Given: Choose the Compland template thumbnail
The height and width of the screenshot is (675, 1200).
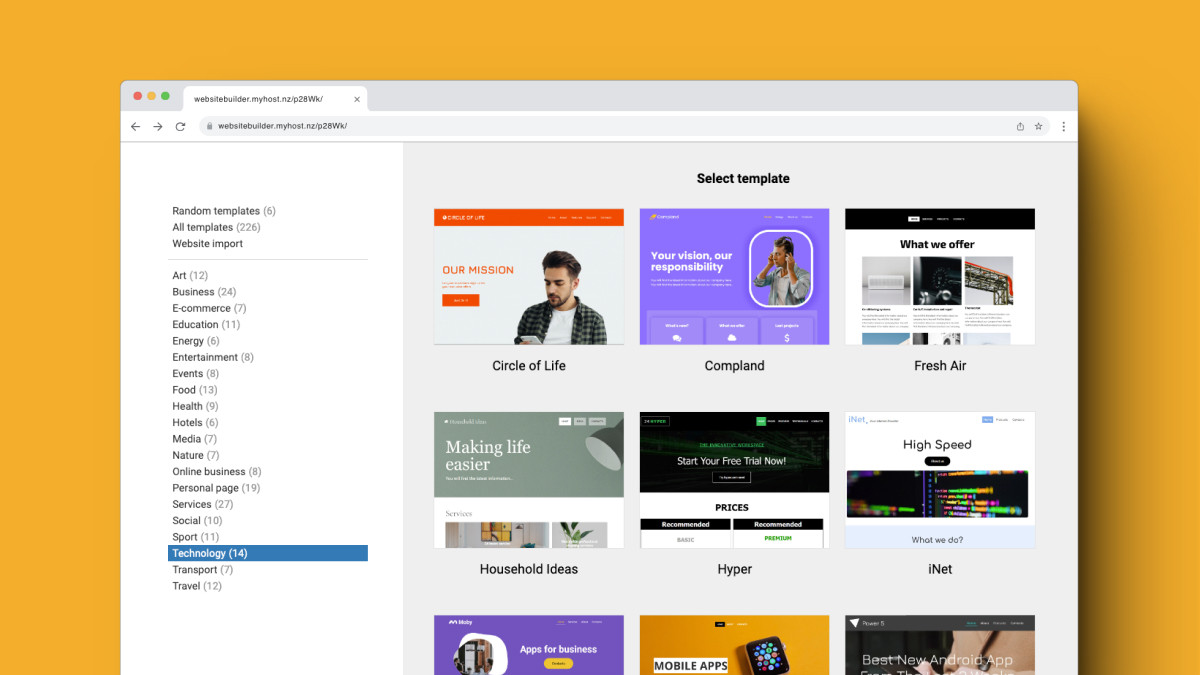Looking at the screenshot, I should [x=734, y=277].
